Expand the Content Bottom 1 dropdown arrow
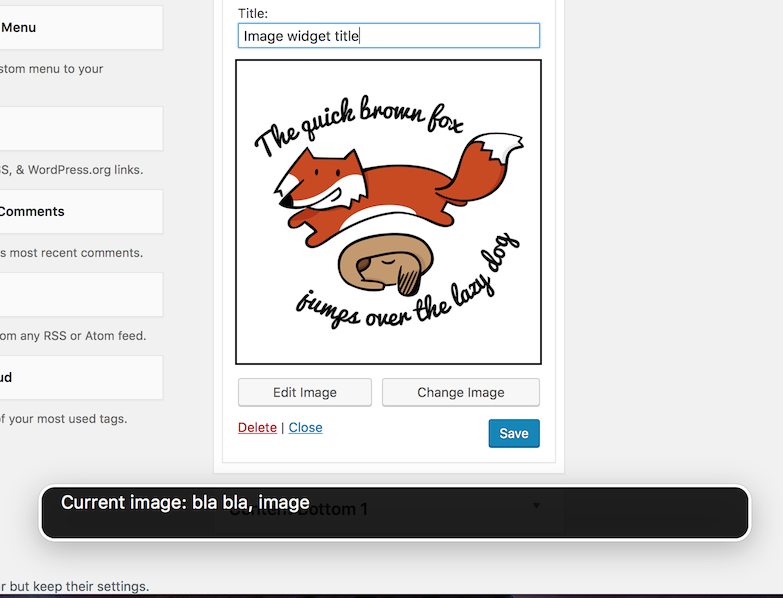The image size is (783, 598). (x=536, y=506)
